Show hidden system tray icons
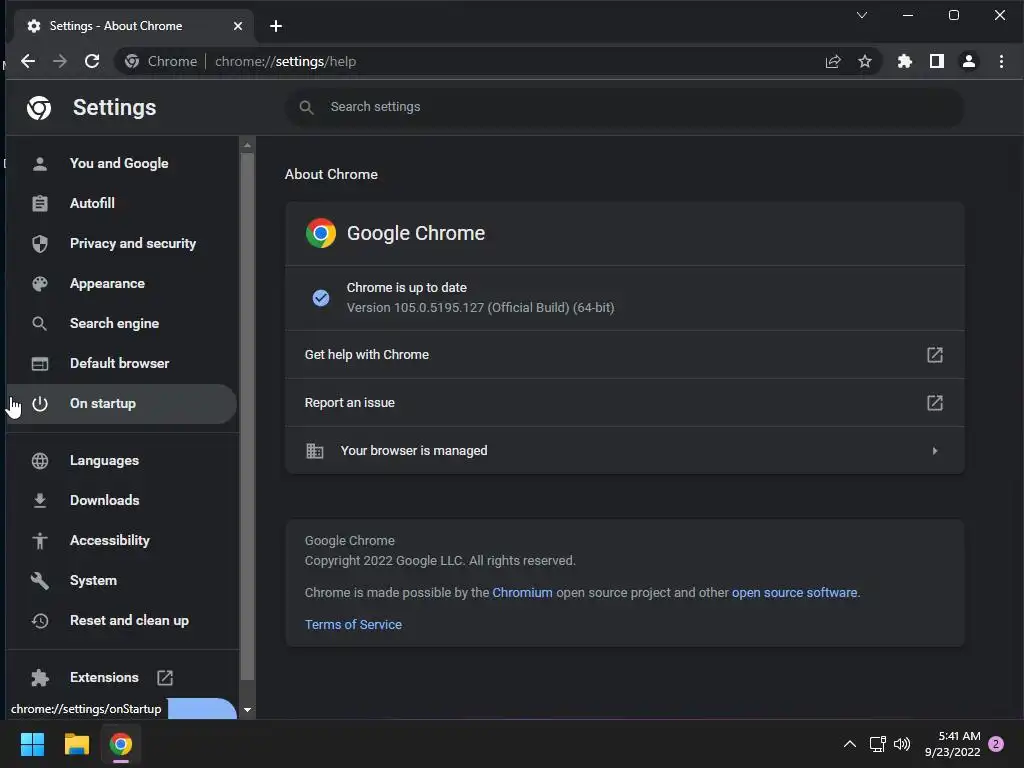This screenshot has width=1024, height=768. (x=850, y=744)
